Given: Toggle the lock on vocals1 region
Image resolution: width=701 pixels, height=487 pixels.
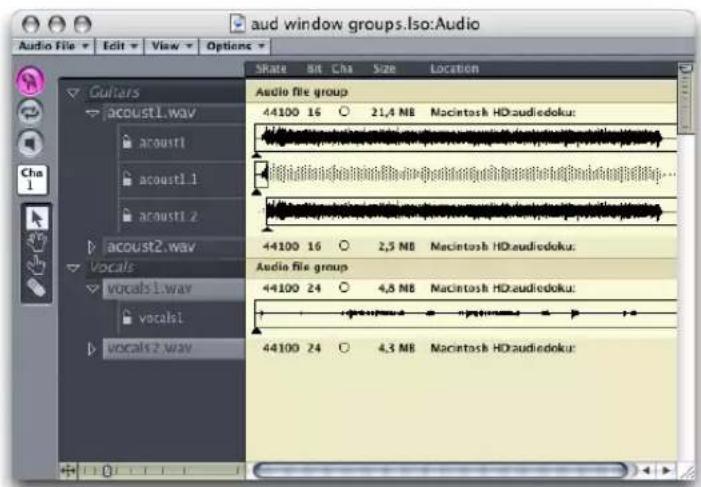Looking at the screenshot, I should [x=127, y=318].
